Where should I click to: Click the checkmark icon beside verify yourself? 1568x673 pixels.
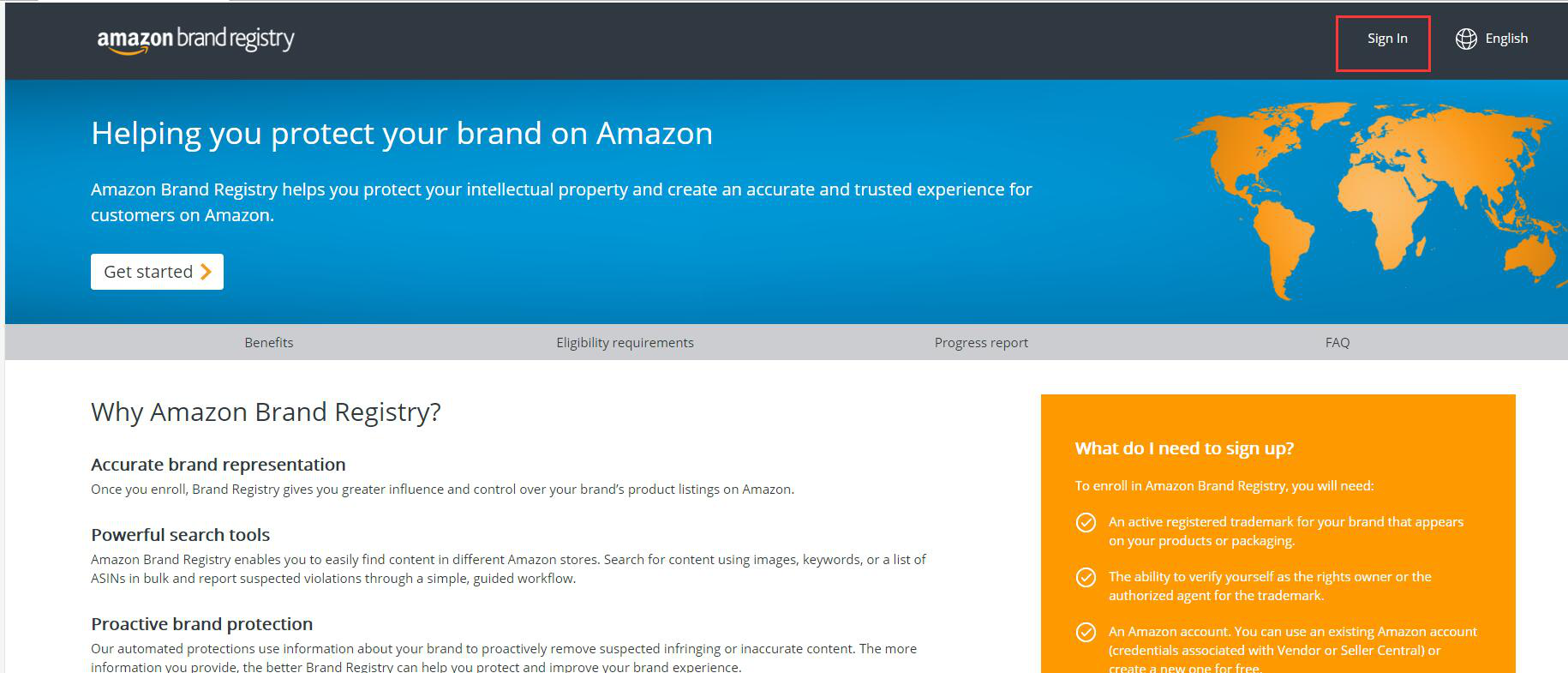1086,577
